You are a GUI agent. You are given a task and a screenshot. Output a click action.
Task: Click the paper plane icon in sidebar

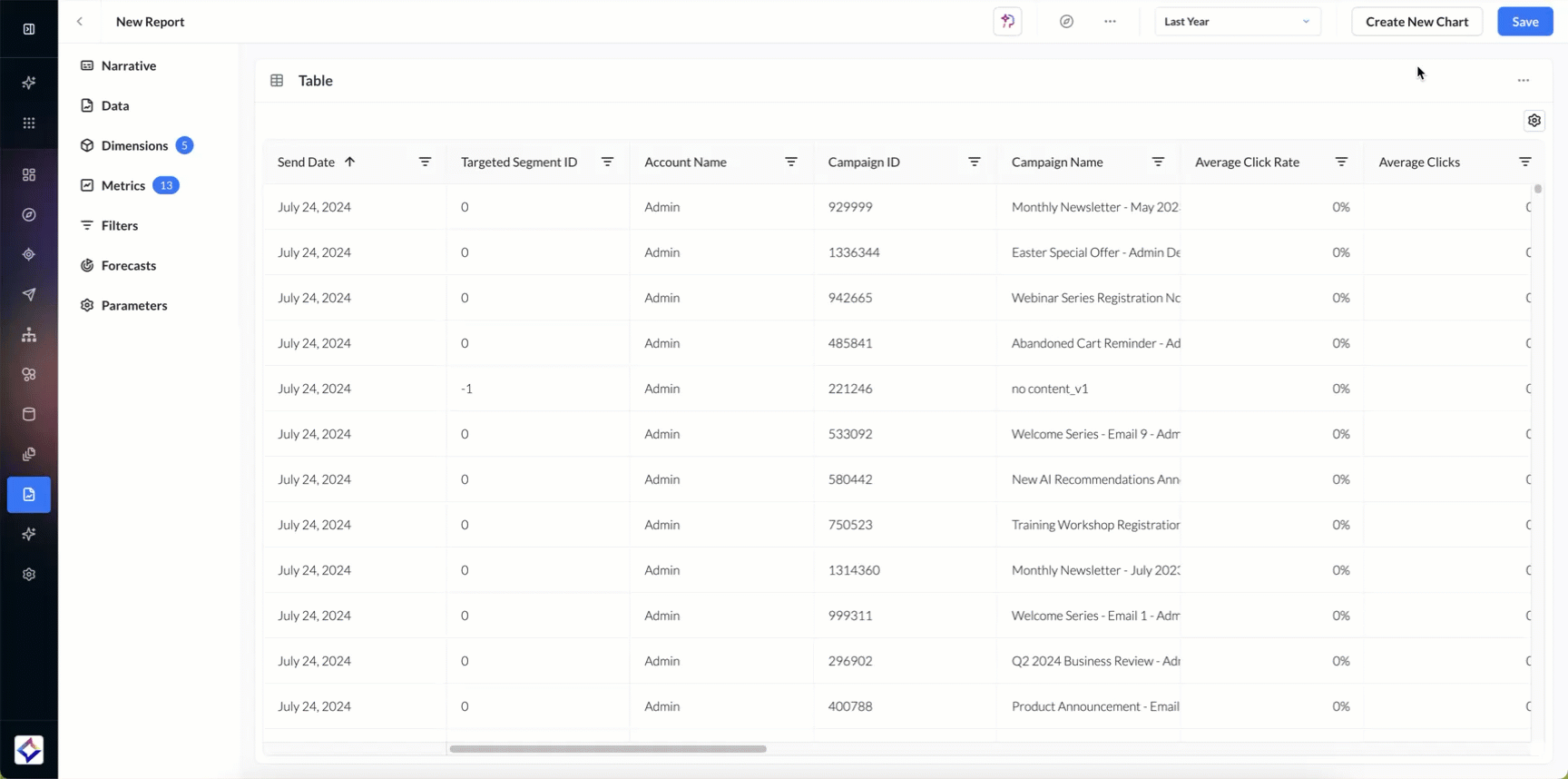[29, 294]
